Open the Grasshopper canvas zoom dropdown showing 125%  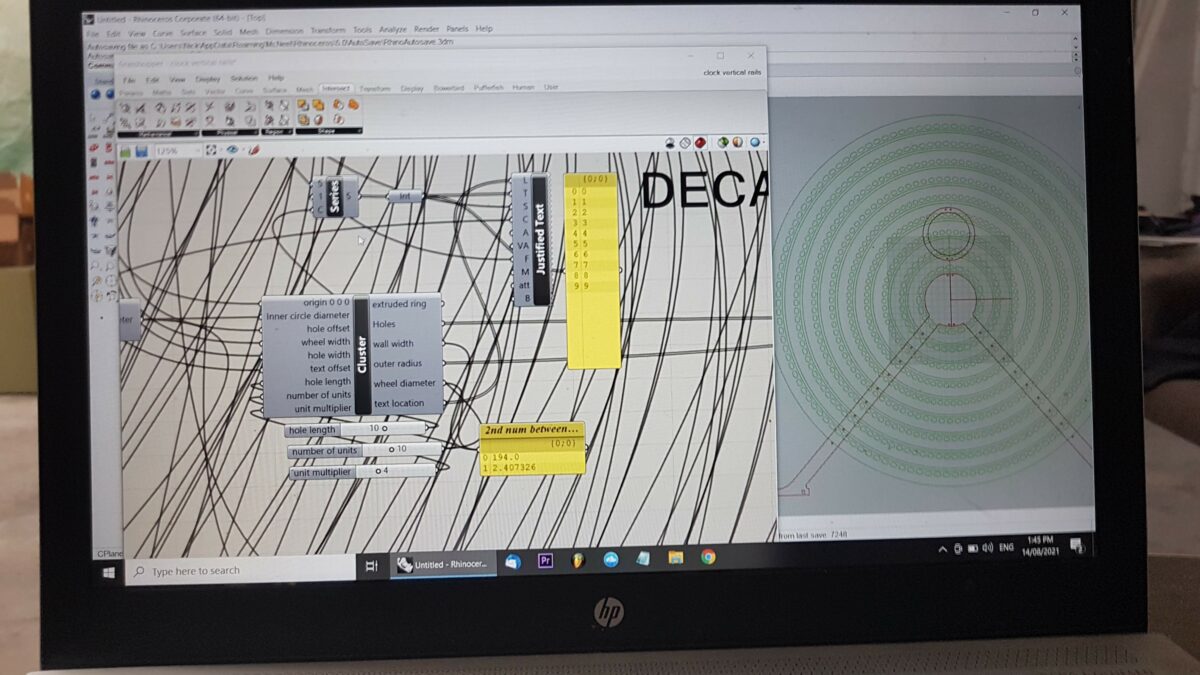[x=177, y=151]
